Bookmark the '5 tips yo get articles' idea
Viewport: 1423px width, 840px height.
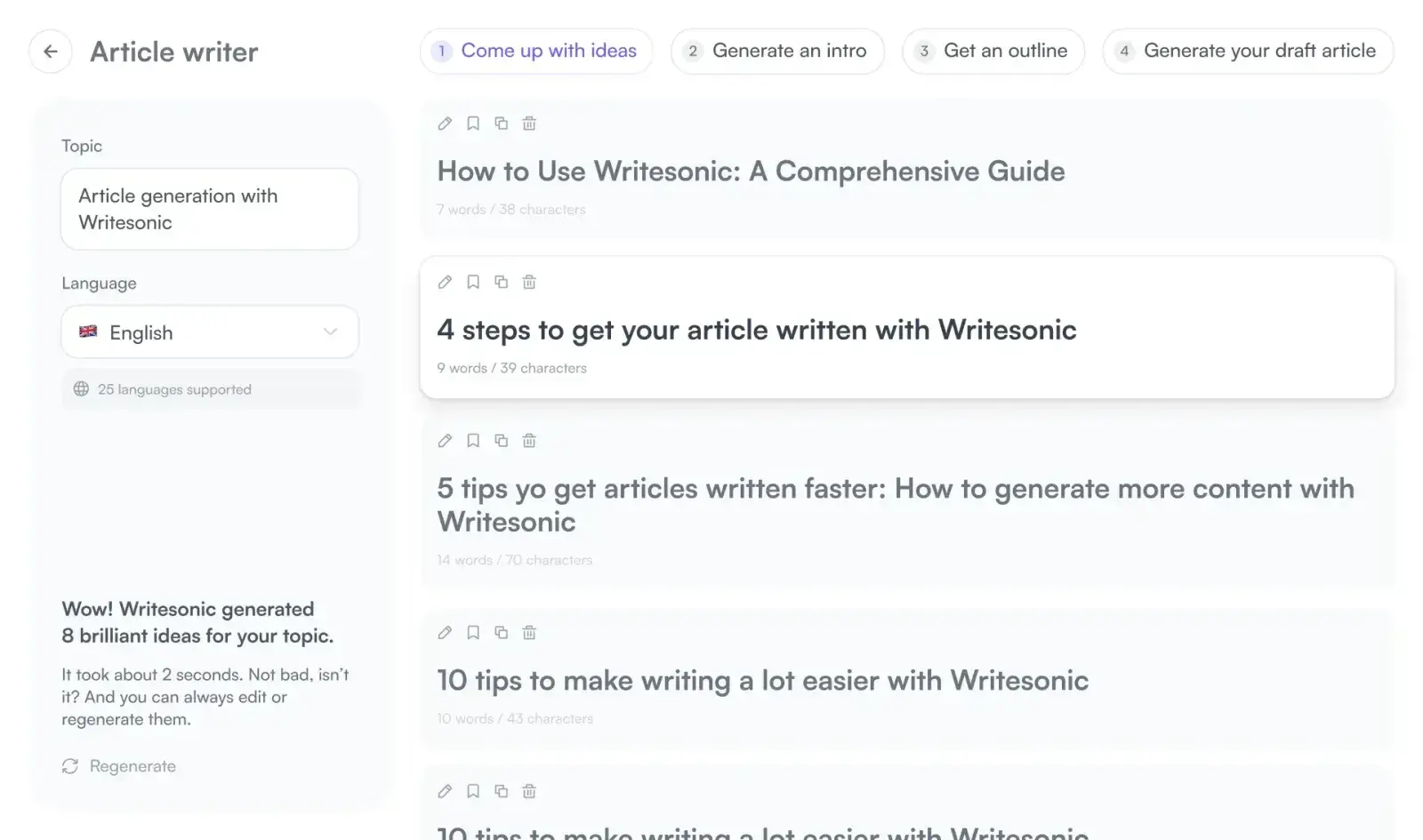[473, 441]
